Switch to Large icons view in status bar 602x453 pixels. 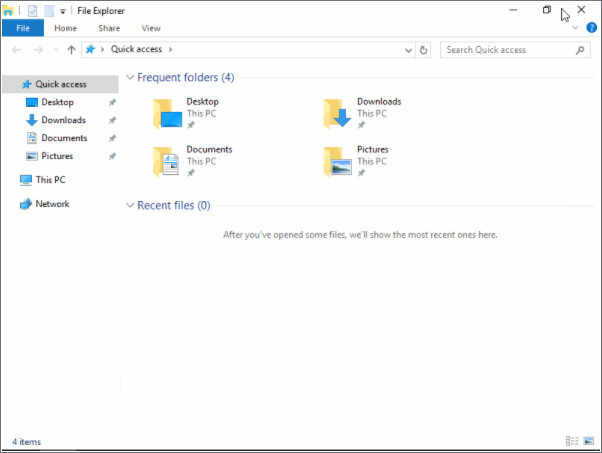pos(588,441)
